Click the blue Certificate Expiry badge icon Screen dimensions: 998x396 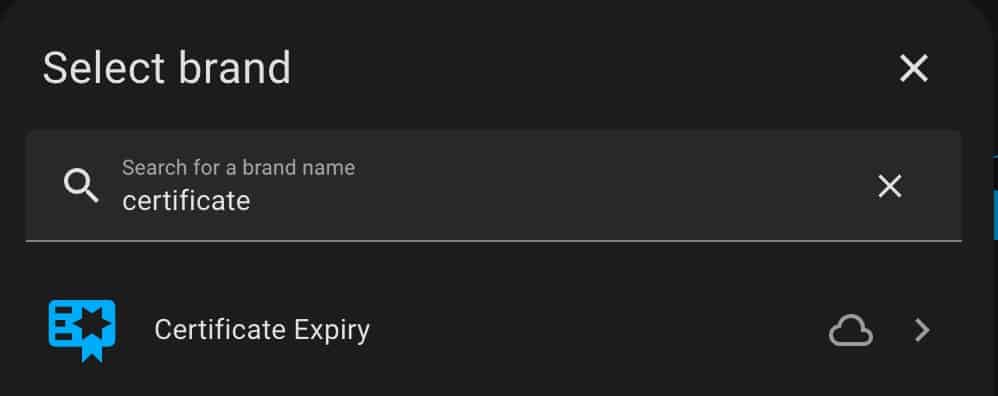82,330
